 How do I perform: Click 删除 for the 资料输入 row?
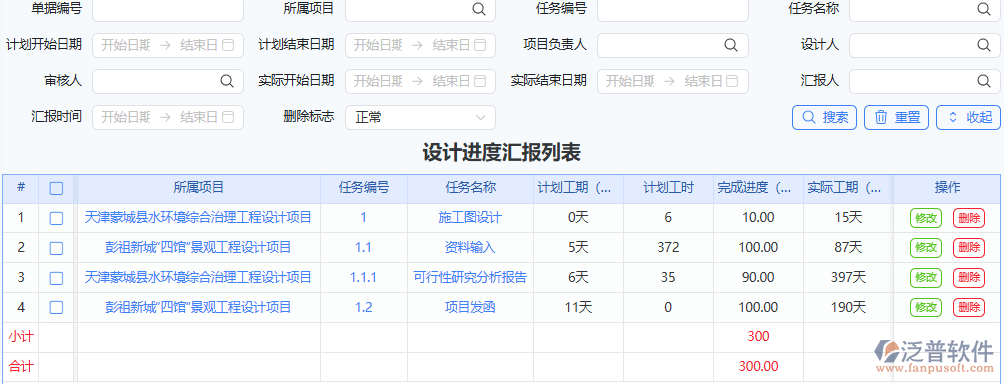click(x=969, y=248)
